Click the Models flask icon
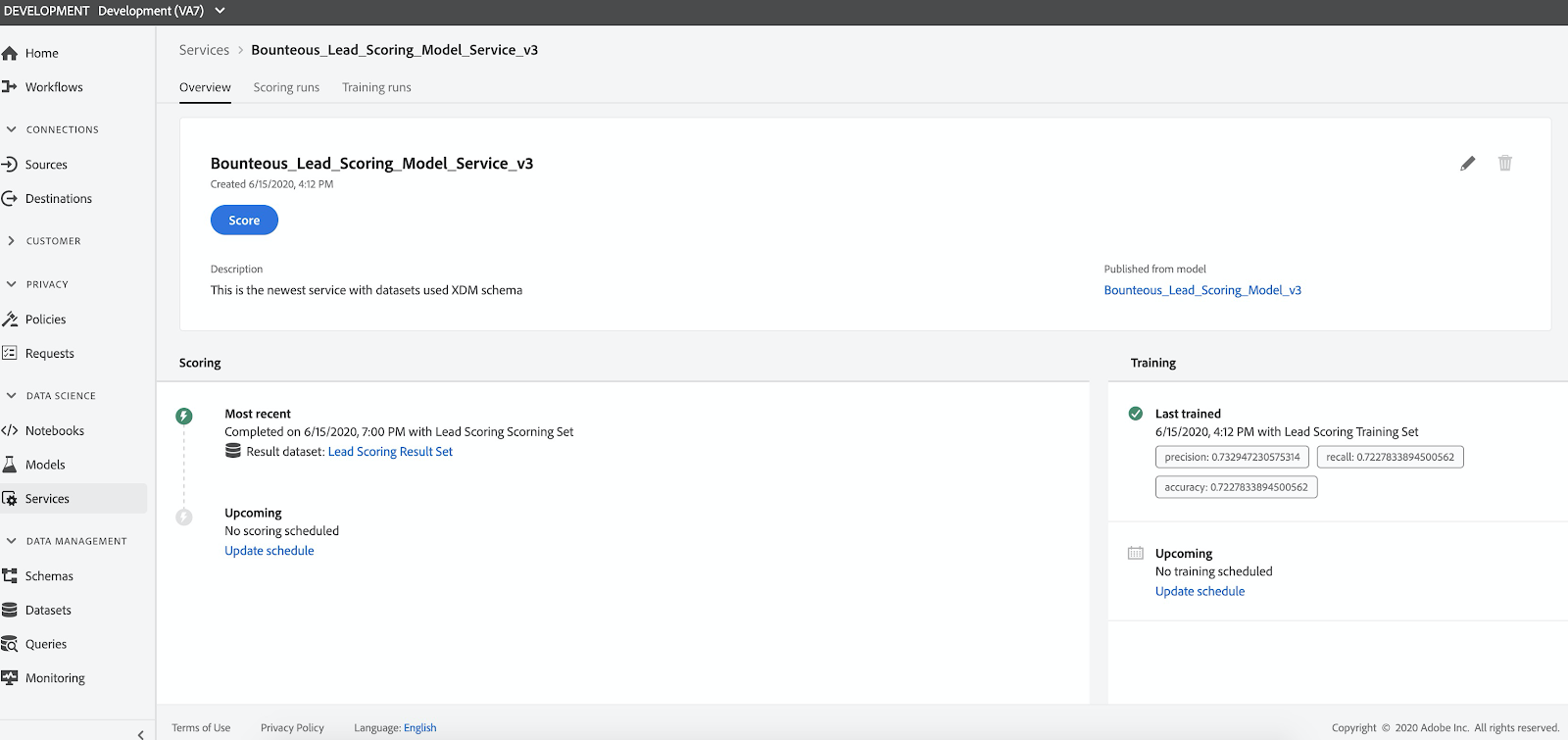This screenshot has height=740, width=1568. click(10, 465)
